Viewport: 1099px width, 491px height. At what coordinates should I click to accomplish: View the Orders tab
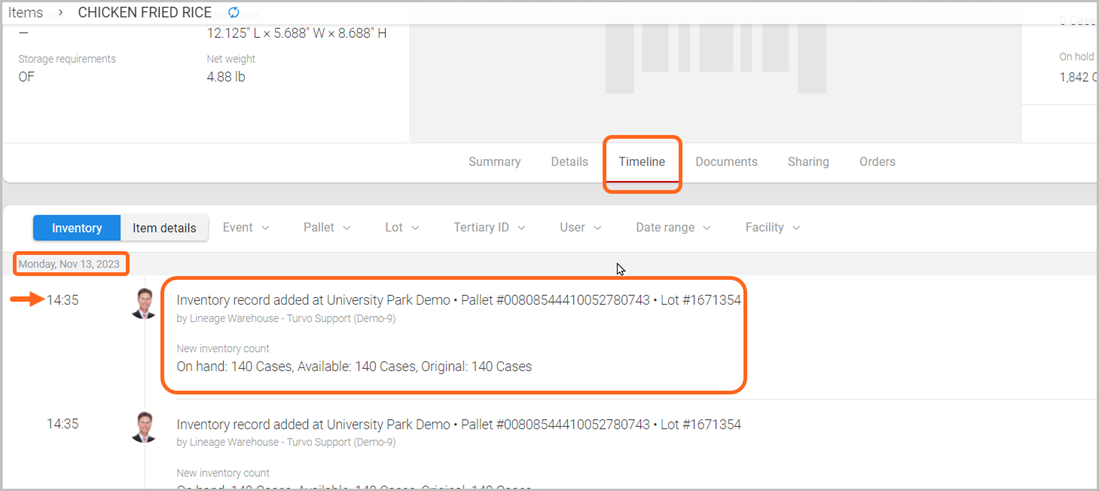tap(877, 162)
